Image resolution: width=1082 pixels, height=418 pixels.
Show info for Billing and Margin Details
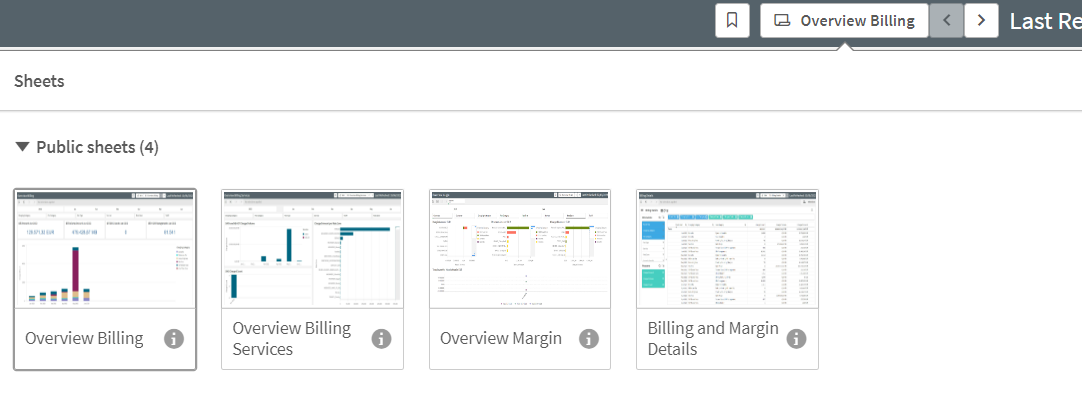point(796,339)
